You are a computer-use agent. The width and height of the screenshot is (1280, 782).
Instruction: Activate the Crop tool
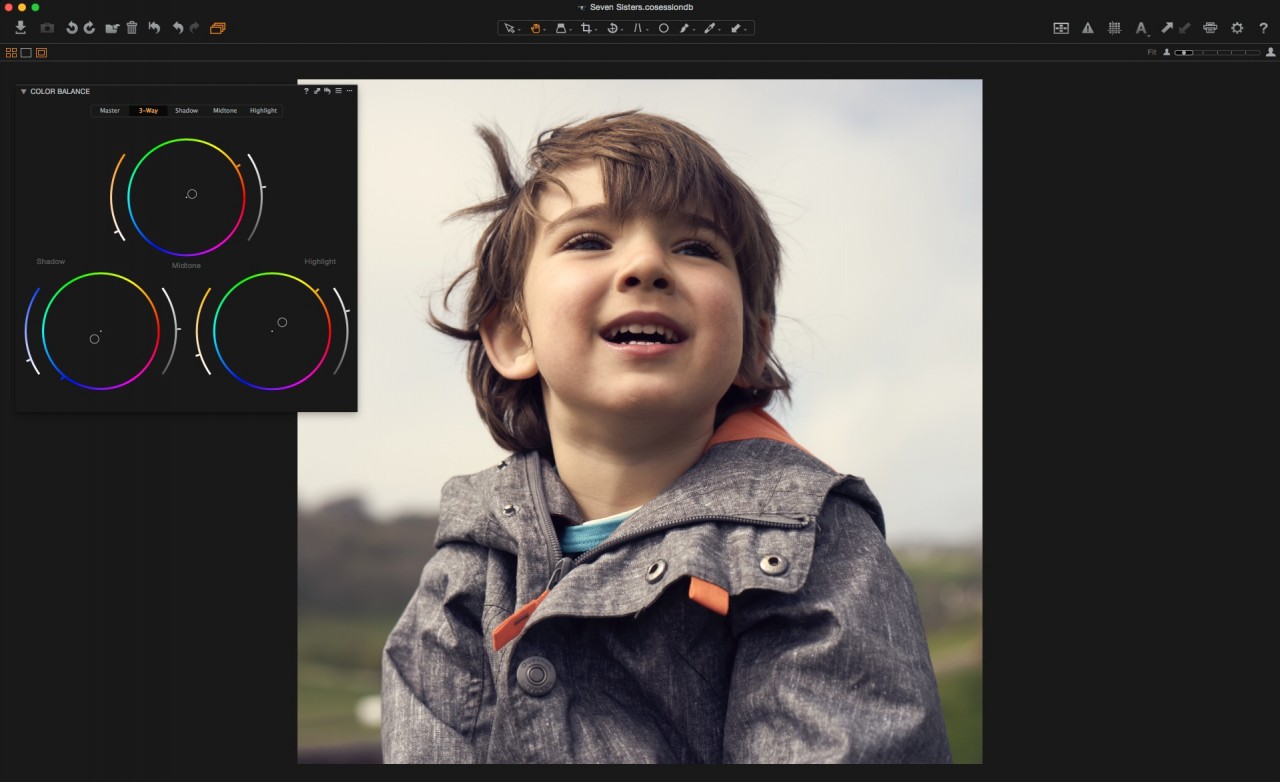pyautogui.click(x=588, y=28)
